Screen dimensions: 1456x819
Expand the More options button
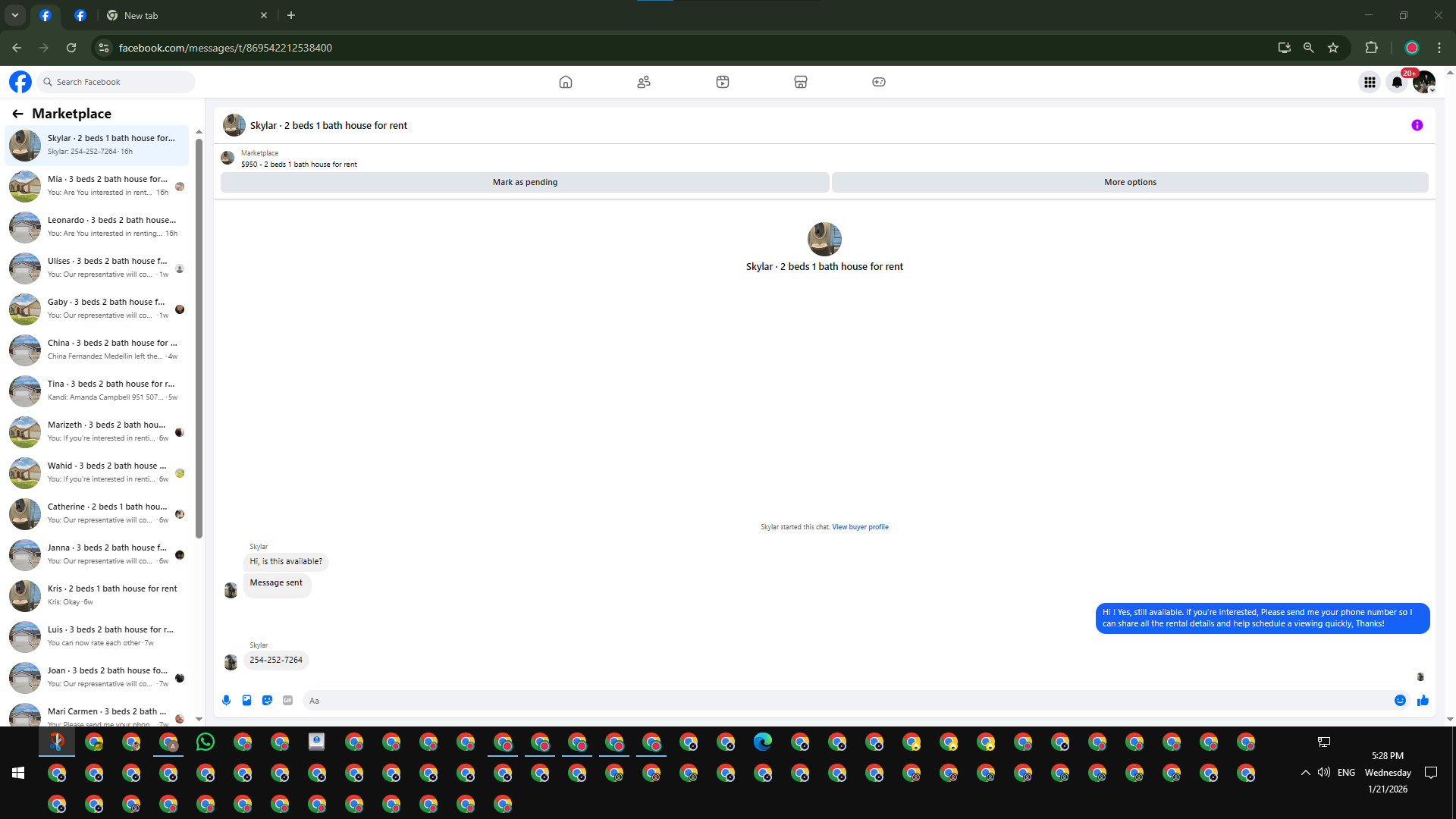pos(1129,183)
